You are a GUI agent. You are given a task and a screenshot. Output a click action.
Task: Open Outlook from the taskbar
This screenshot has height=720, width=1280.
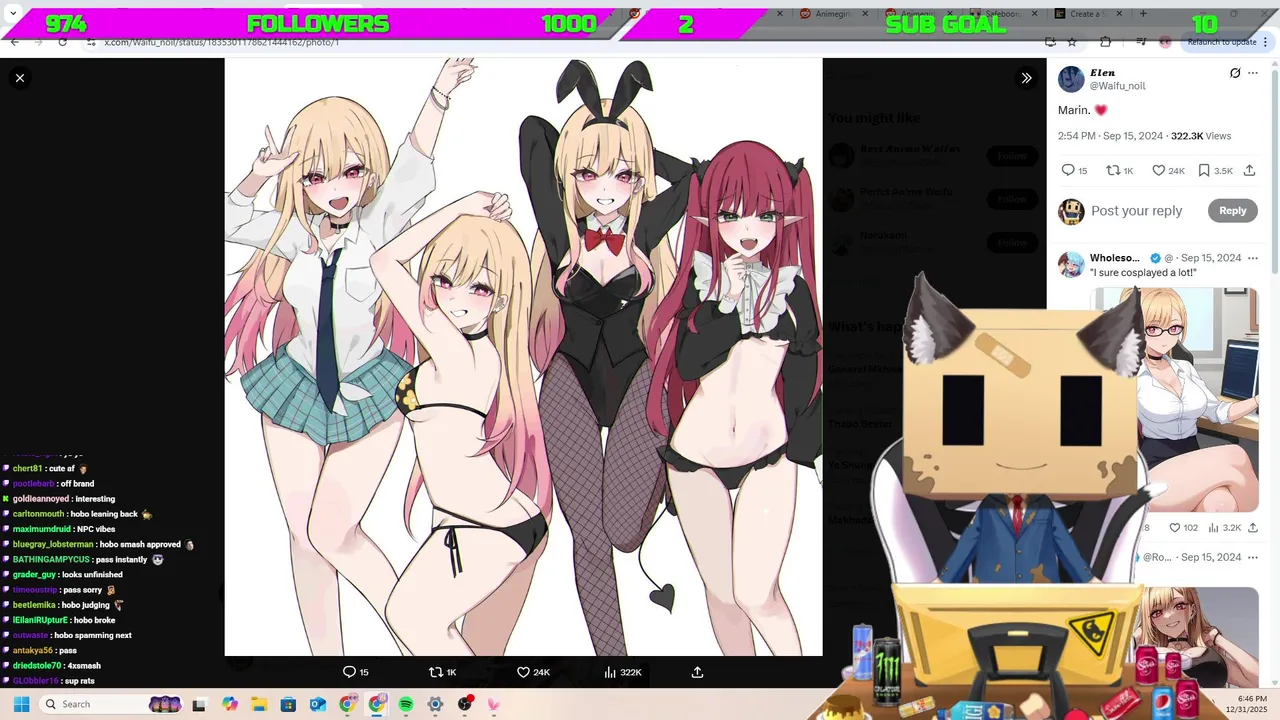[x=318, y=704]
